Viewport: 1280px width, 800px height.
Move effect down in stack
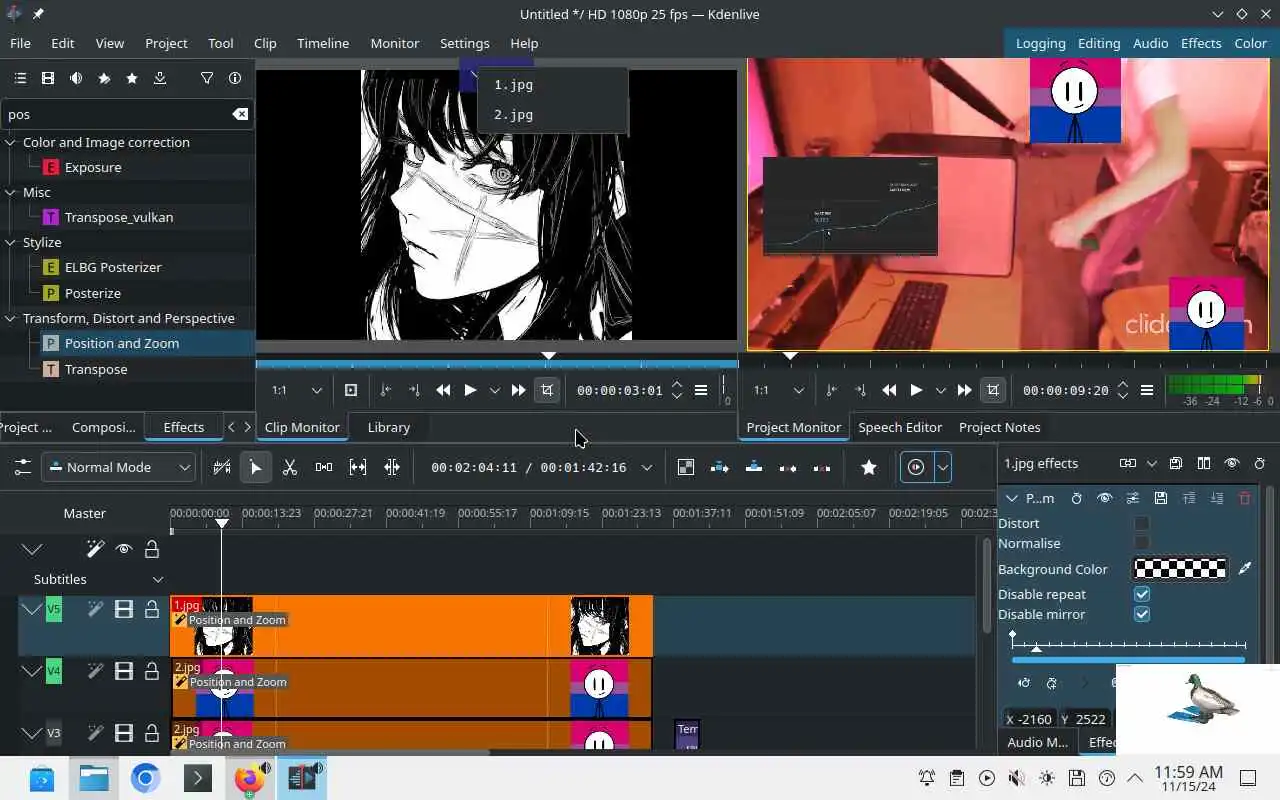[x=1217, y=498]
